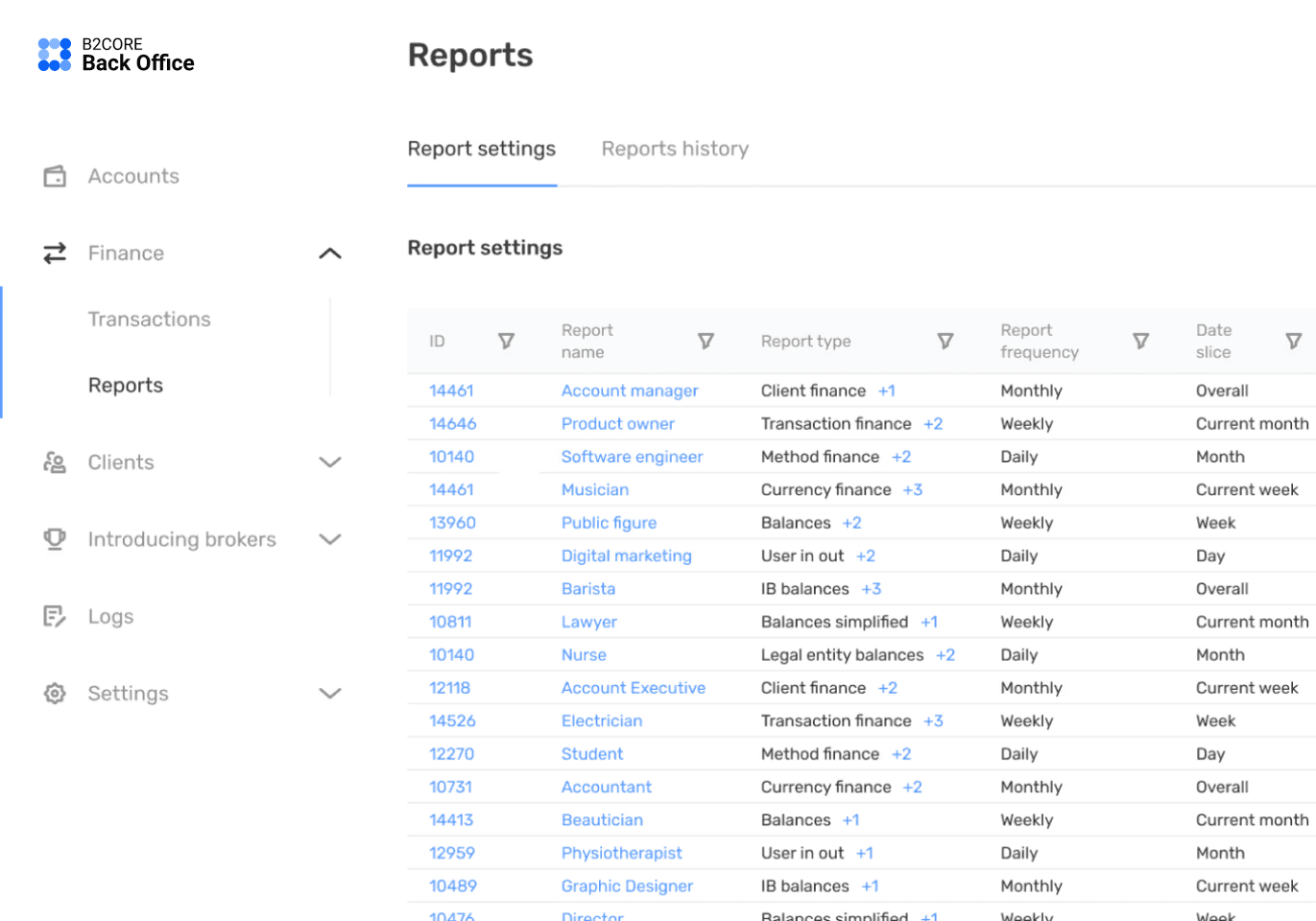Select Reports in the Finance submenu

(126, 386)
